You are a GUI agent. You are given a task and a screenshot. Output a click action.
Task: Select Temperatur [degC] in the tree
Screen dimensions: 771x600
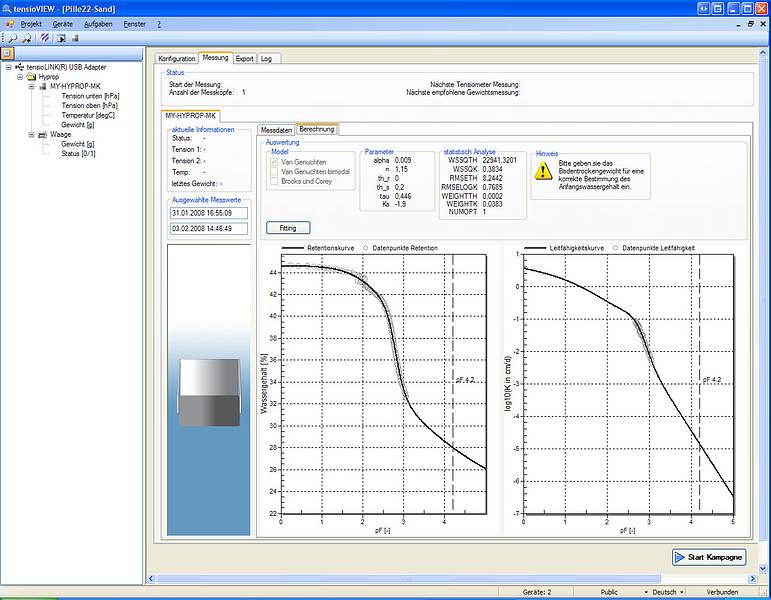click(x=88, y=115)
